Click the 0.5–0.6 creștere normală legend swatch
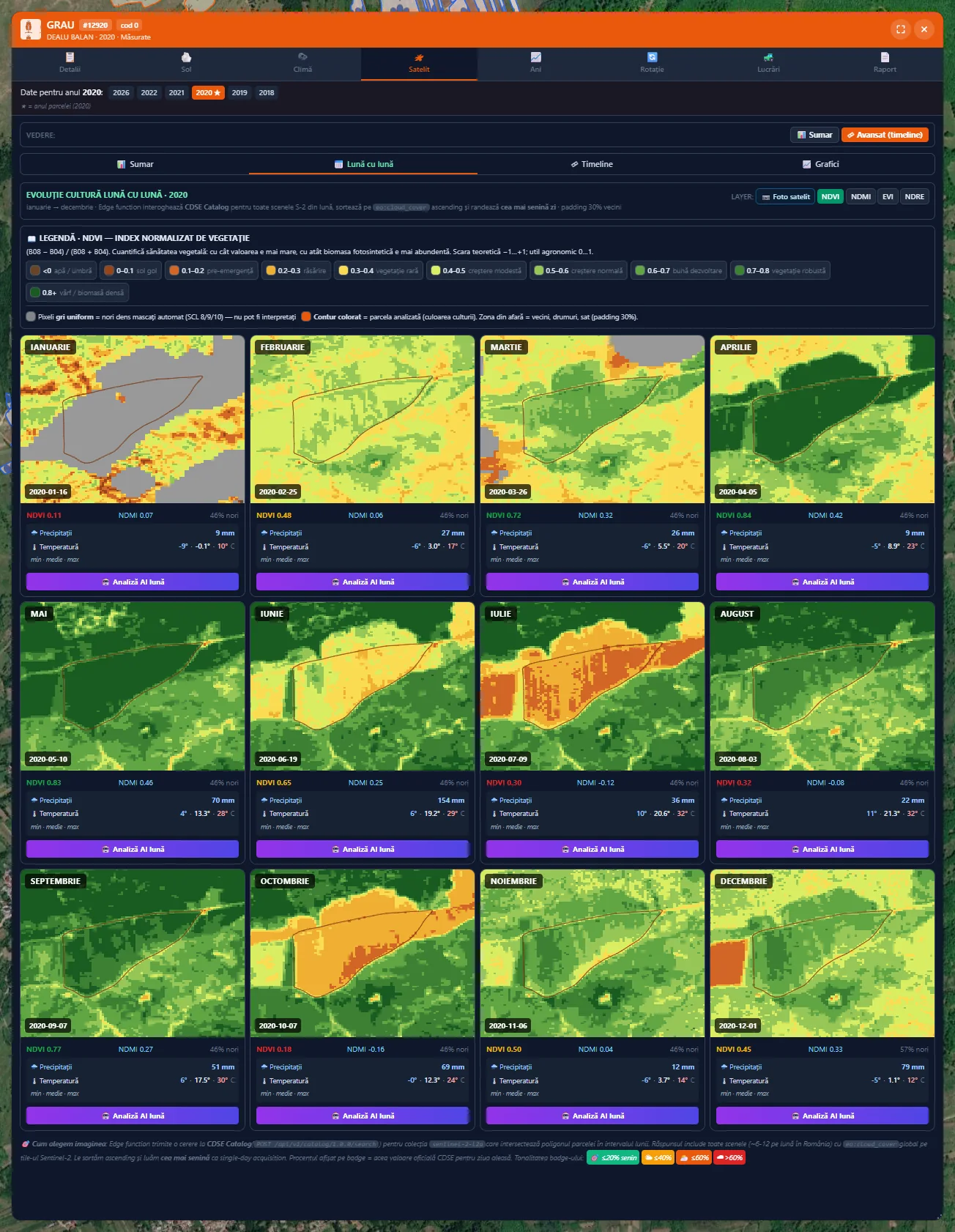The image size is (955, 1232). click(539, 270)
